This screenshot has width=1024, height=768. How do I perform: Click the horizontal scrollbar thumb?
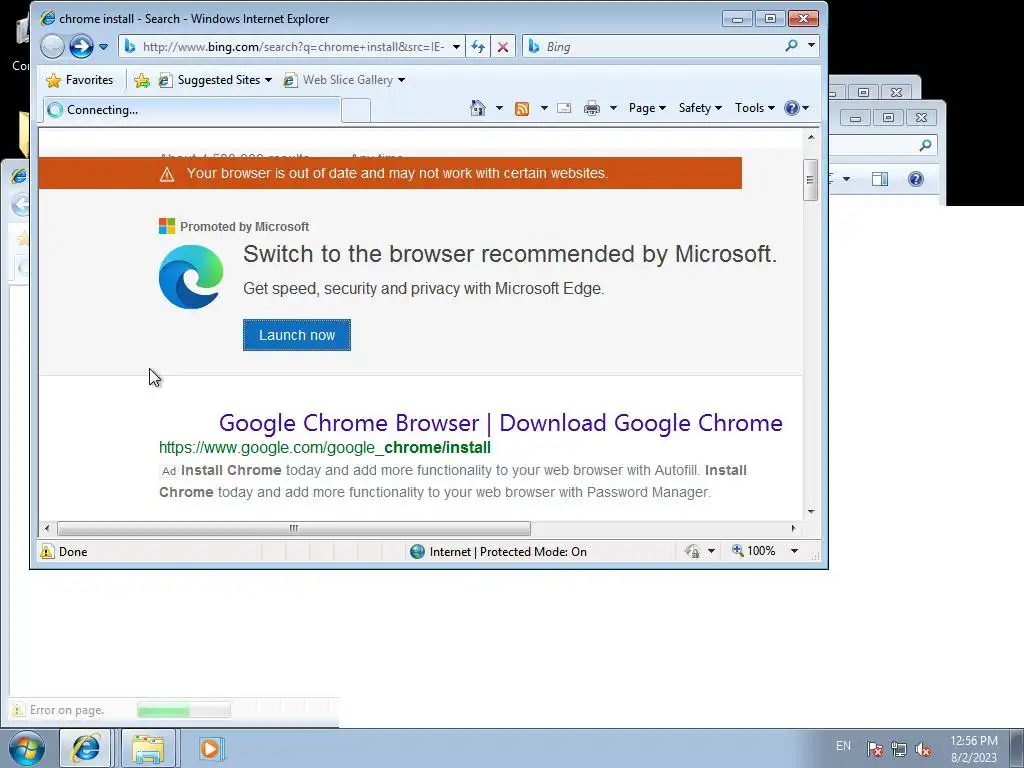point(294,528)
